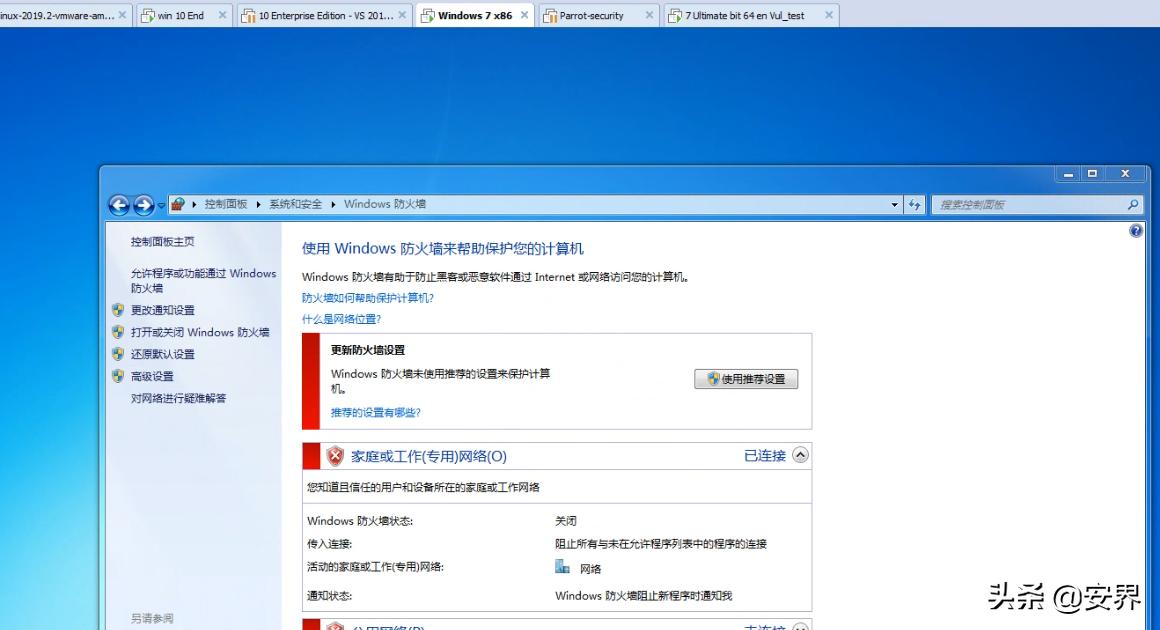Click the refresh icon beside address bar
This screenshot has height=630, width=1160.
(915, 204)
